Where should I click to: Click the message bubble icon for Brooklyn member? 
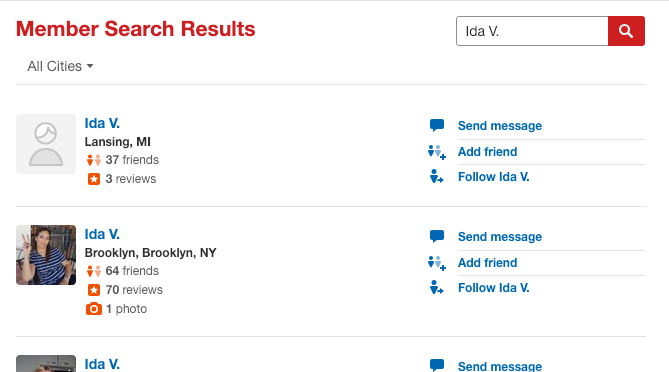pyautogui.click(x=437, y=236)
